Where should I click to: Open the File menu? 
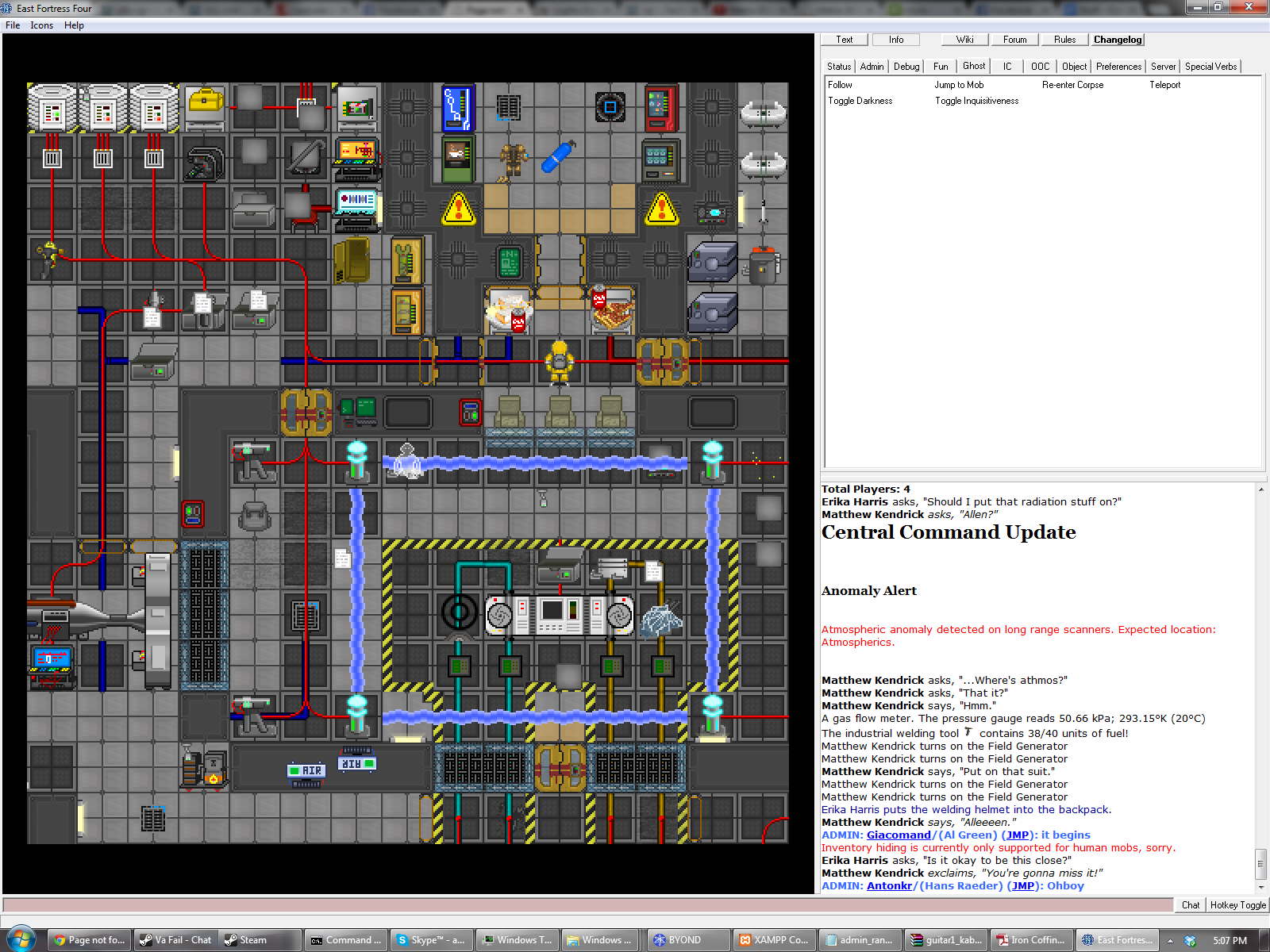coord(13,25)
